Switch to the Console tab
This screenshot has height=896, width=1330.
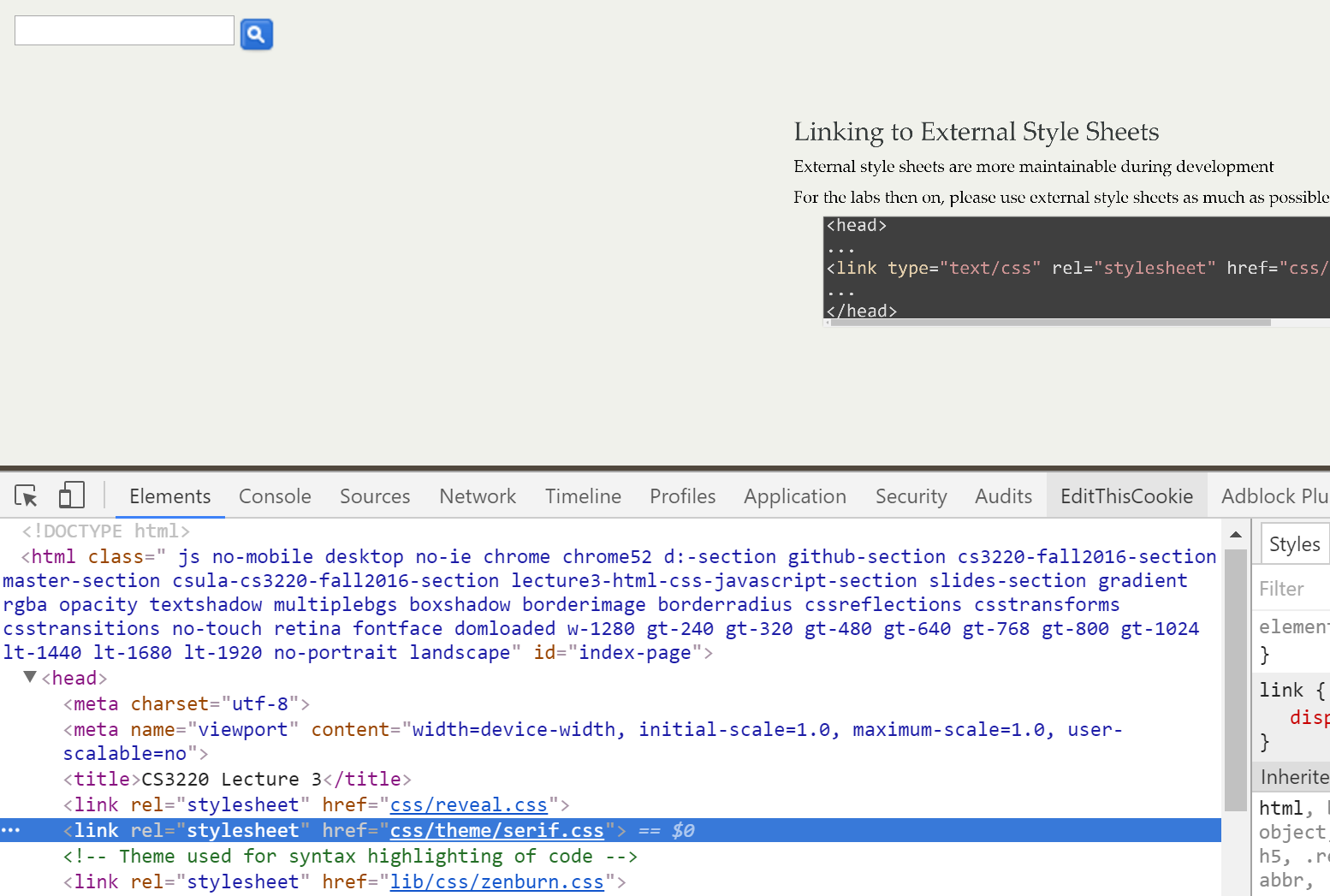coord(275,496)
